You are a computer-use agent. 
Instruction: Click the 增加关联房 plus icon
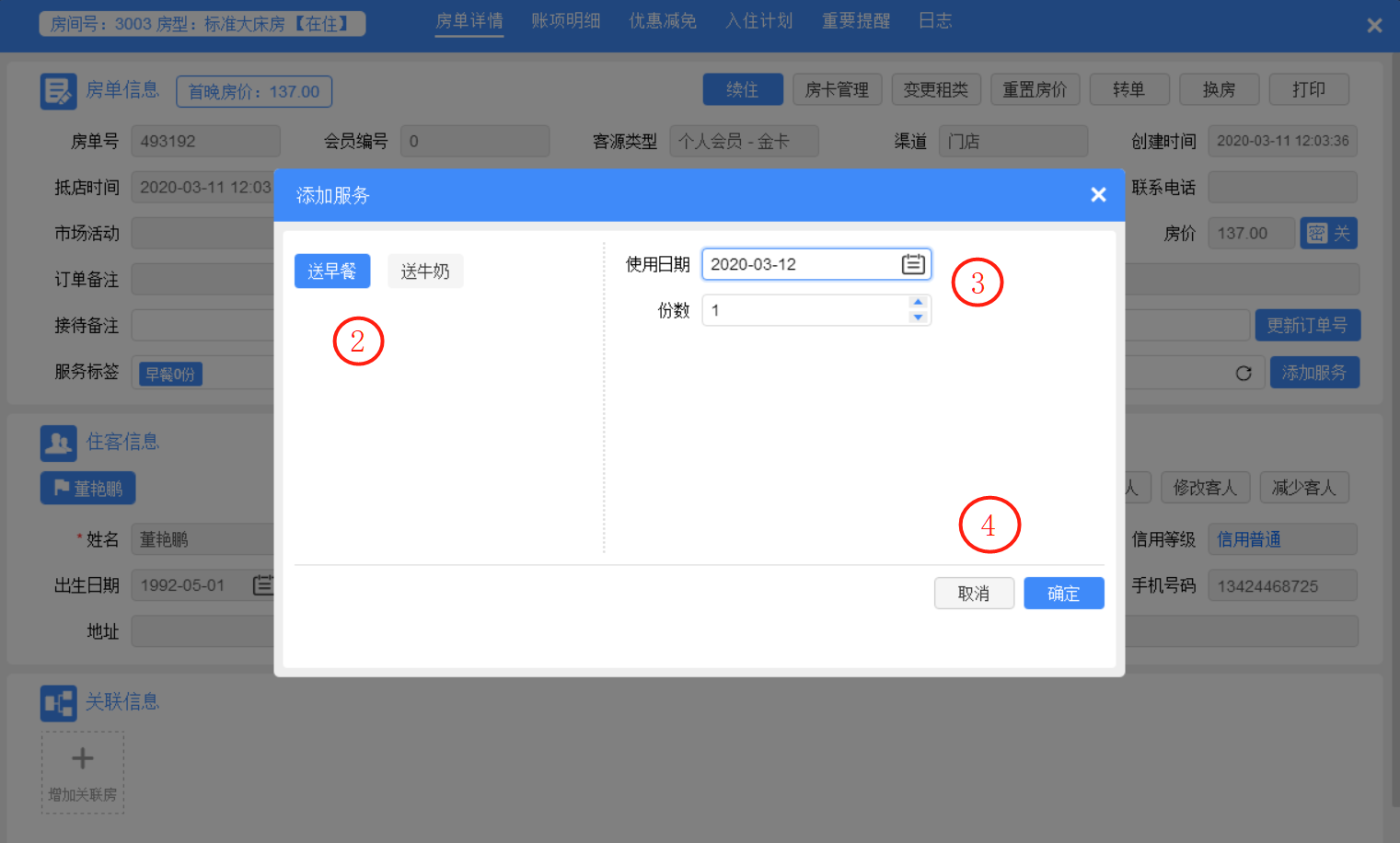(x=83, y=758)
